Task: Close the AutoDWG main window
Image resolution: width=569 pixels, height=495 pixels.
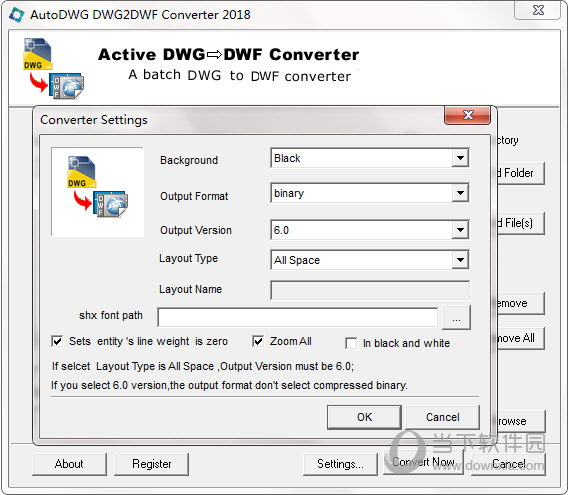Action: [x=538, y=10]
